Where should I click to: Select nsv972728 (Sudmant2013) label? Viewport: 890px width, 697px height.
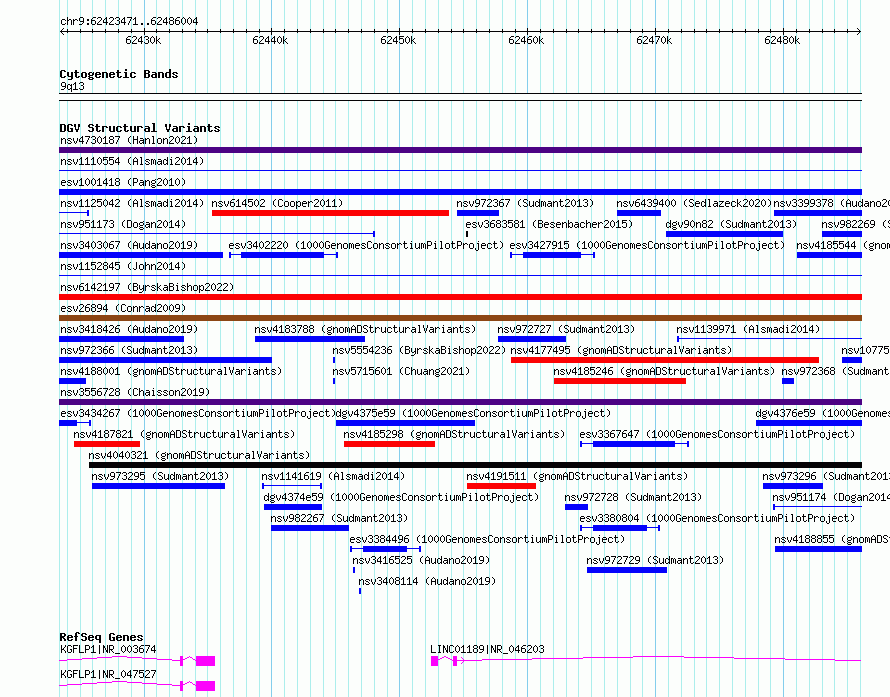[633, 497]
